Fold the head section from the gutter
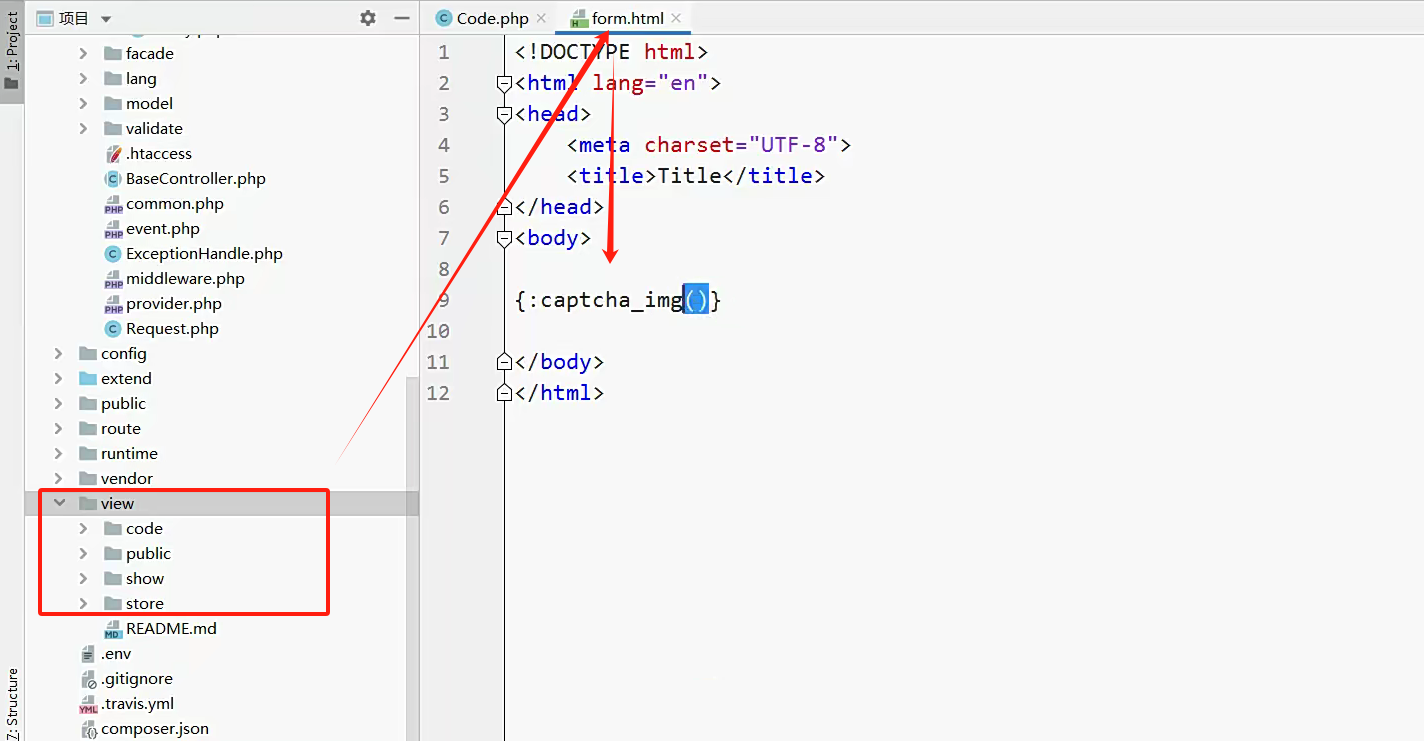 (x=504, y=114)
